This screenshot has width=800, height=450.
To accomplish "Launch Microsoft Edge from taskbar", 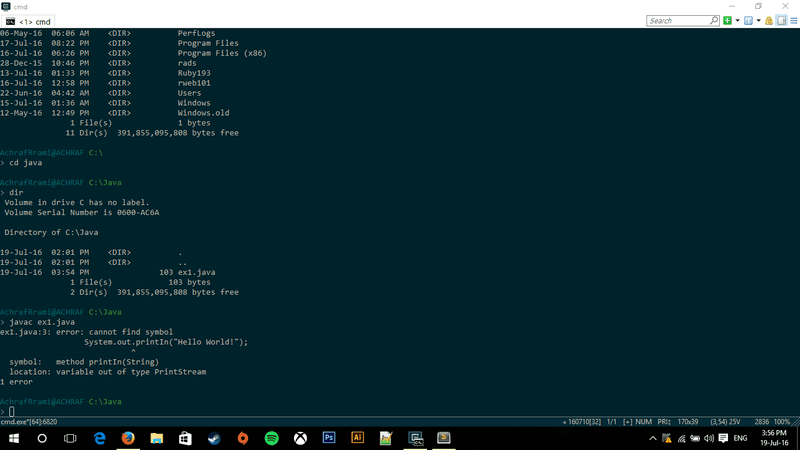I will 99,438.
